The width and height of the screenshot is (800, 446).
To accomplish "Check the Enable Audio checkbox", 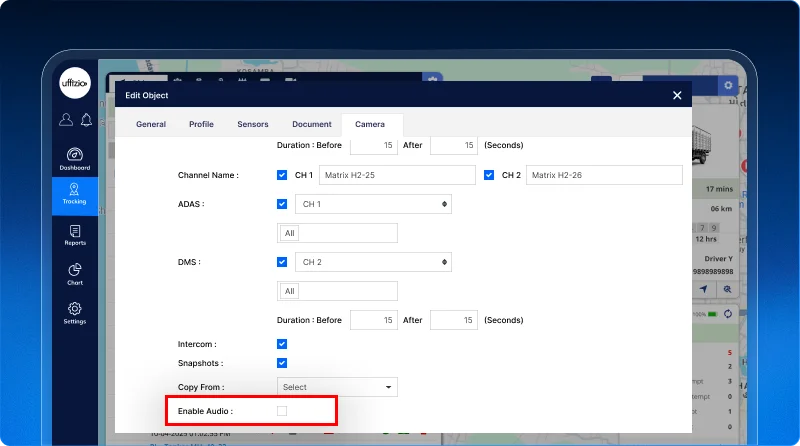I will 282,411.
